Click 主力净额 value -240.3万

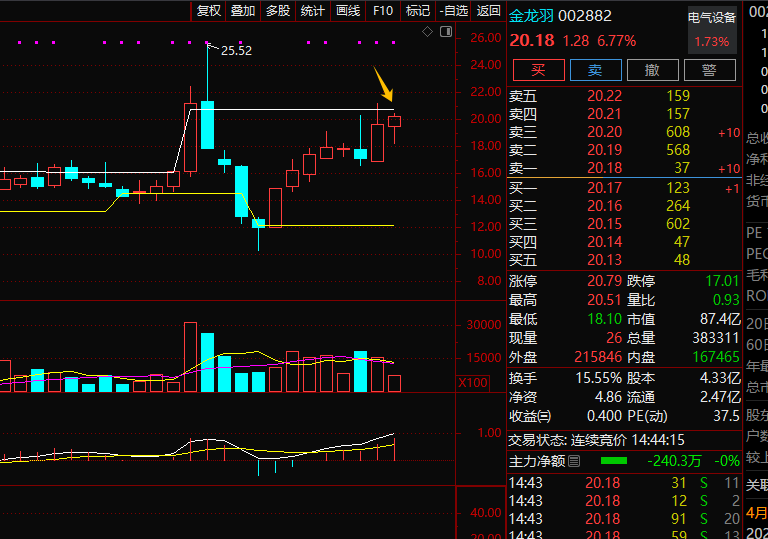(x=674, y=461)
